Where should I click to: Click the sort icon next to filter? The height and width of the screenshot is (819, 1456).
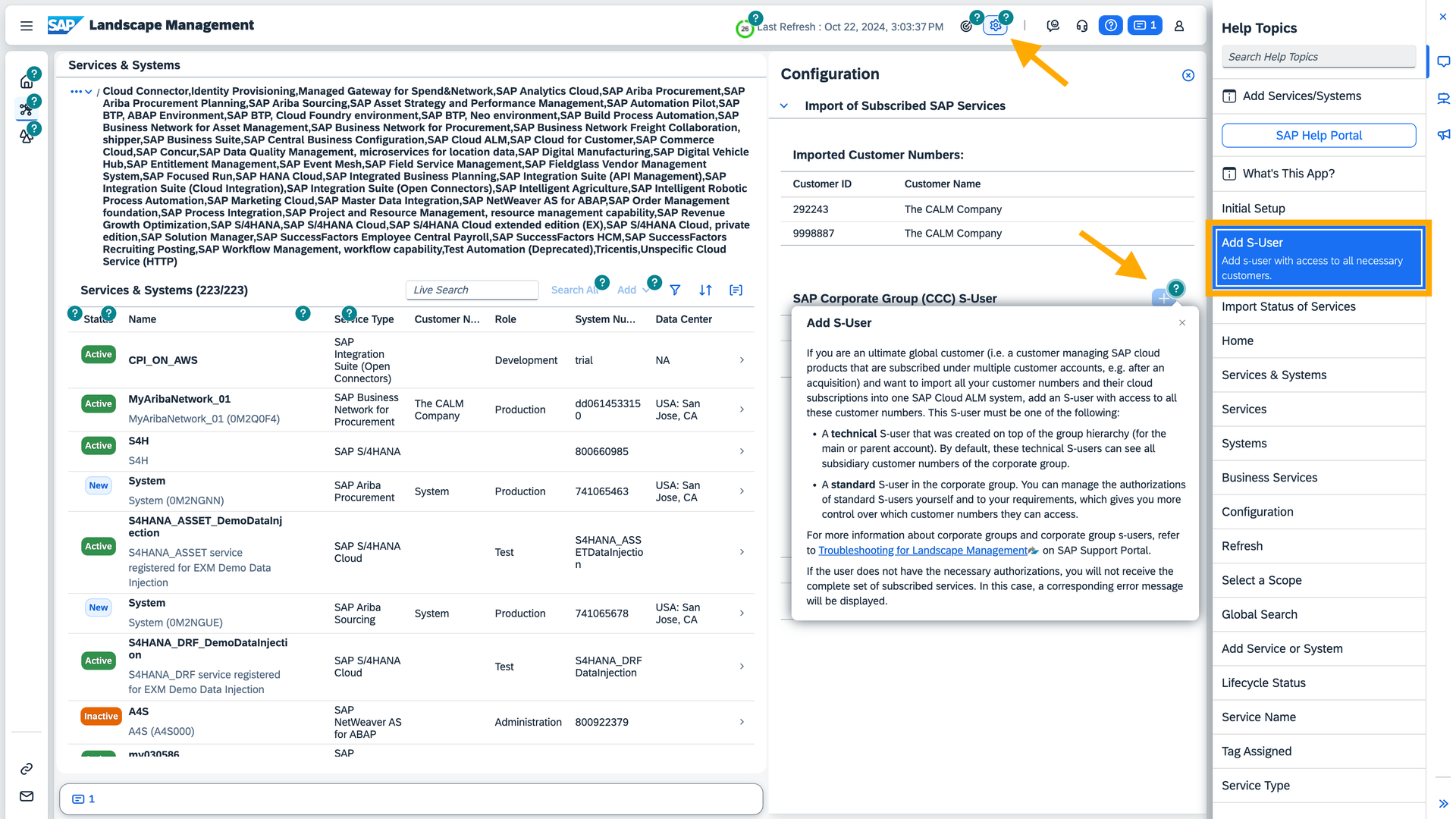pyautogui.click(x=705, y=290)
